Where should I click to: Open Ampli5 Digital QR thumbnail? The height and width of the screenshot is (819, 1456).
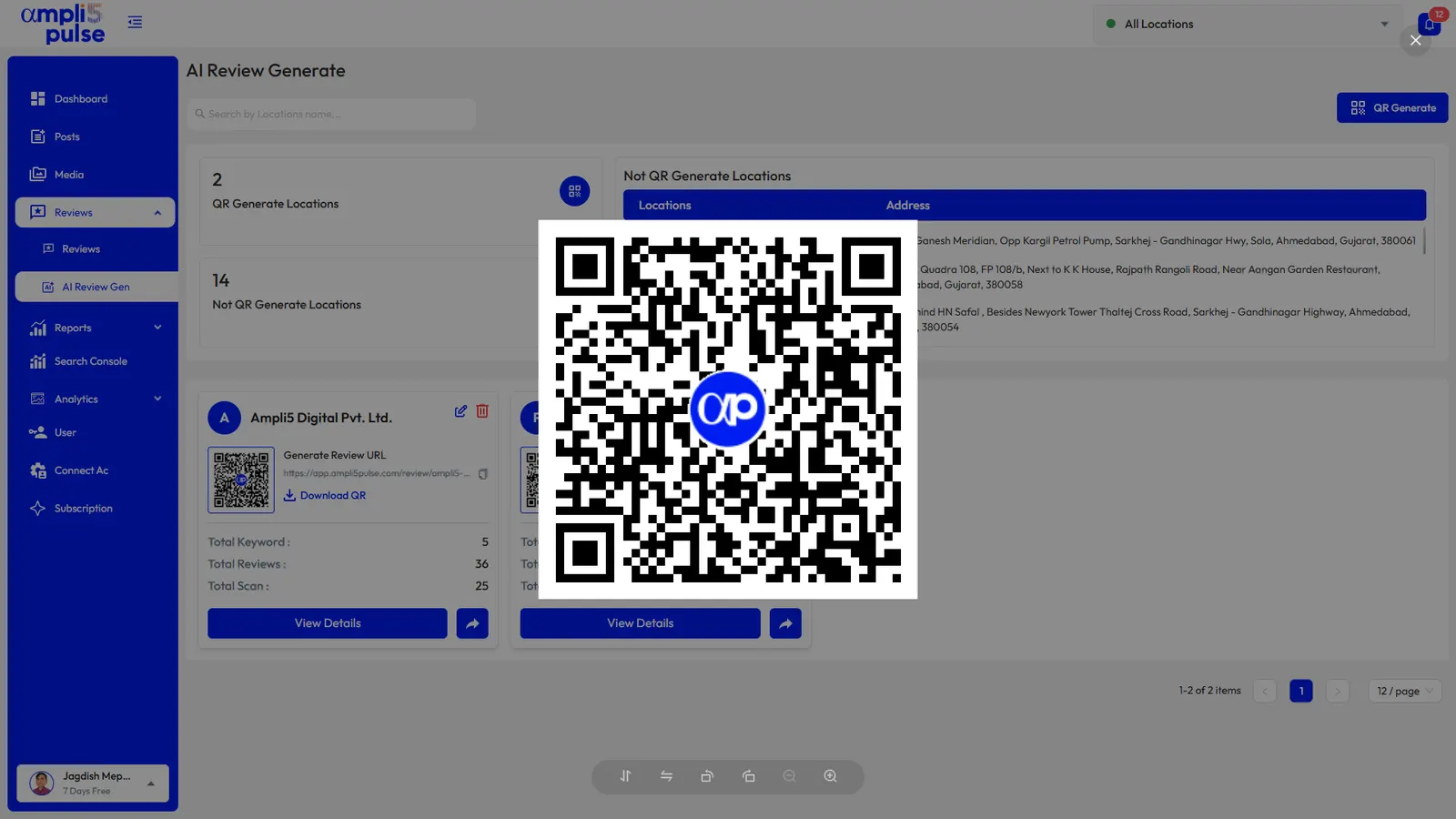[x=241, y=480]
